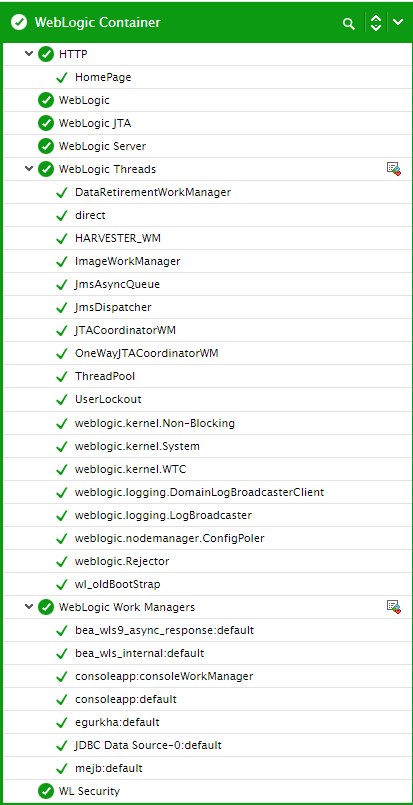The width and height of the screenshot is (413, 805).
Task: Click the check mark beside DataRetirementWorkManager
Action: tap(62, 193)
